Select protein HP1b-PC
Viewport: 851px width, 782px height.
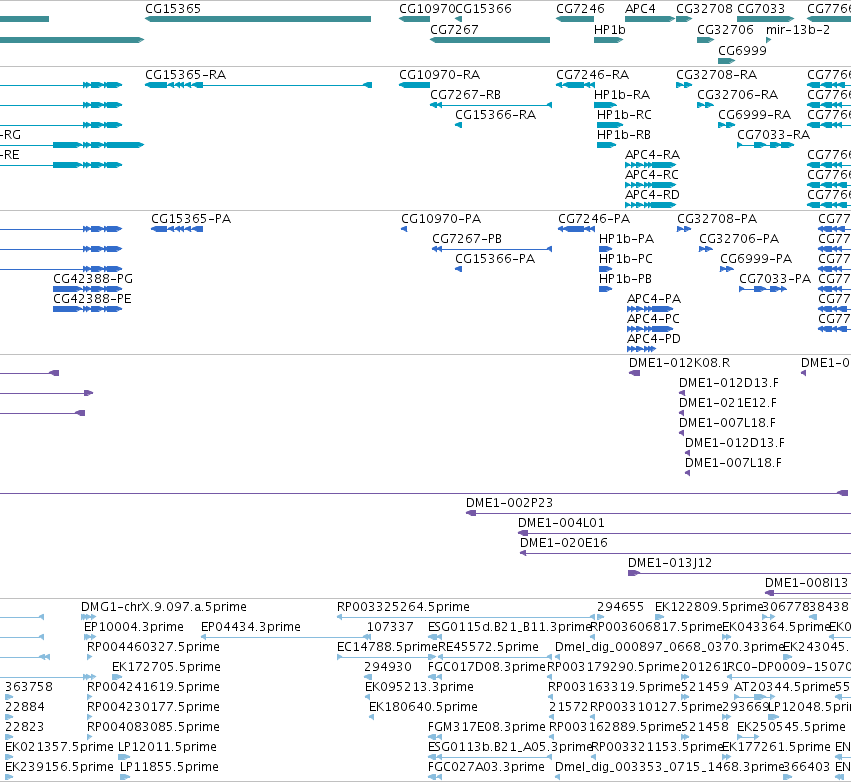626,259
